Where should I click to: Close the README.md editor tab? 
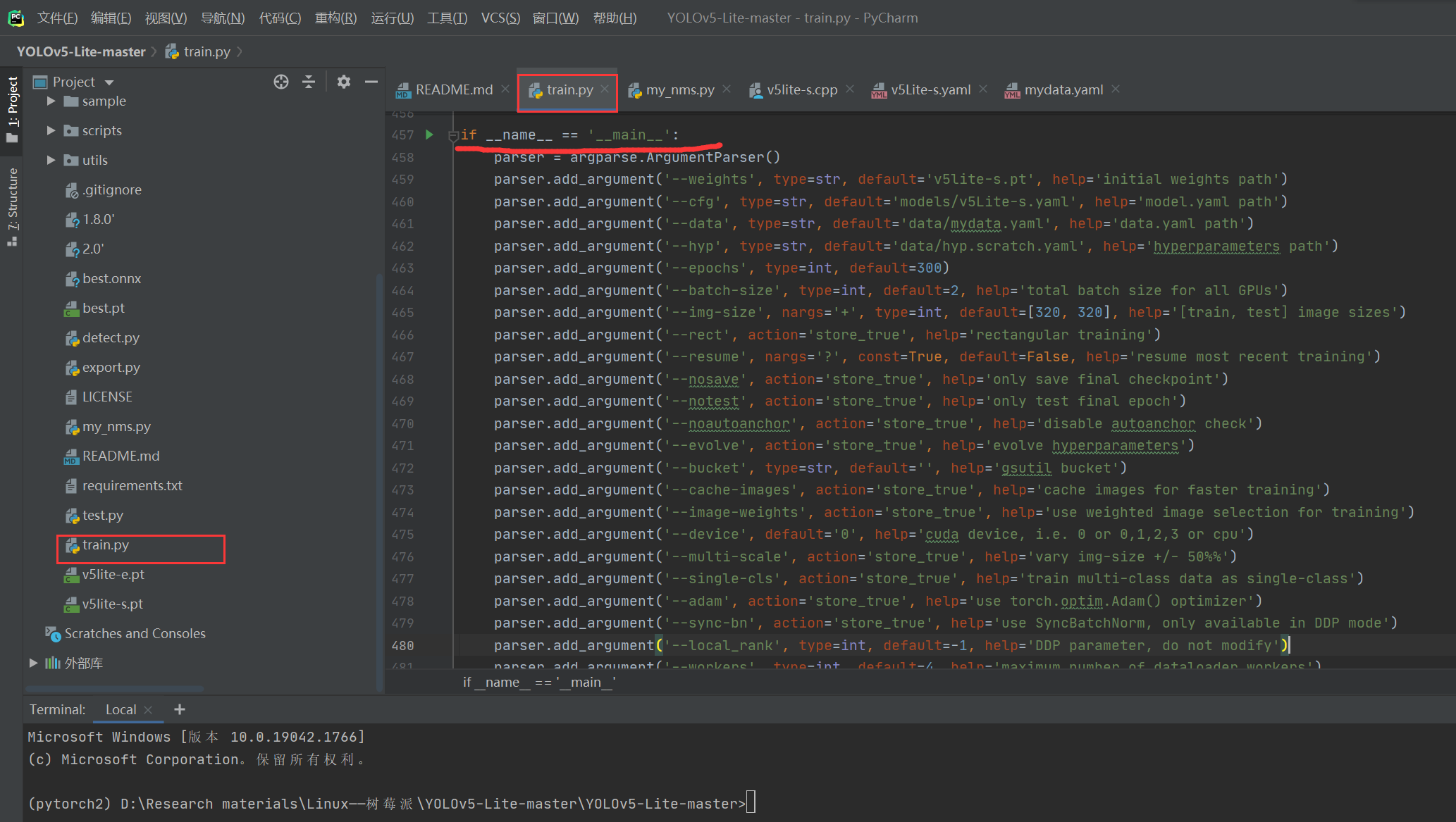pos(505,89)
